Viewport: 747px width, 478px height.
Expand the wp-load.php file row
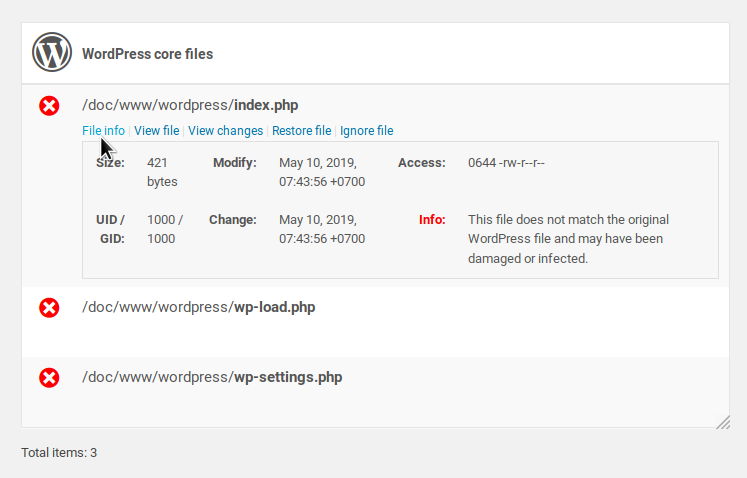(199, 307)
